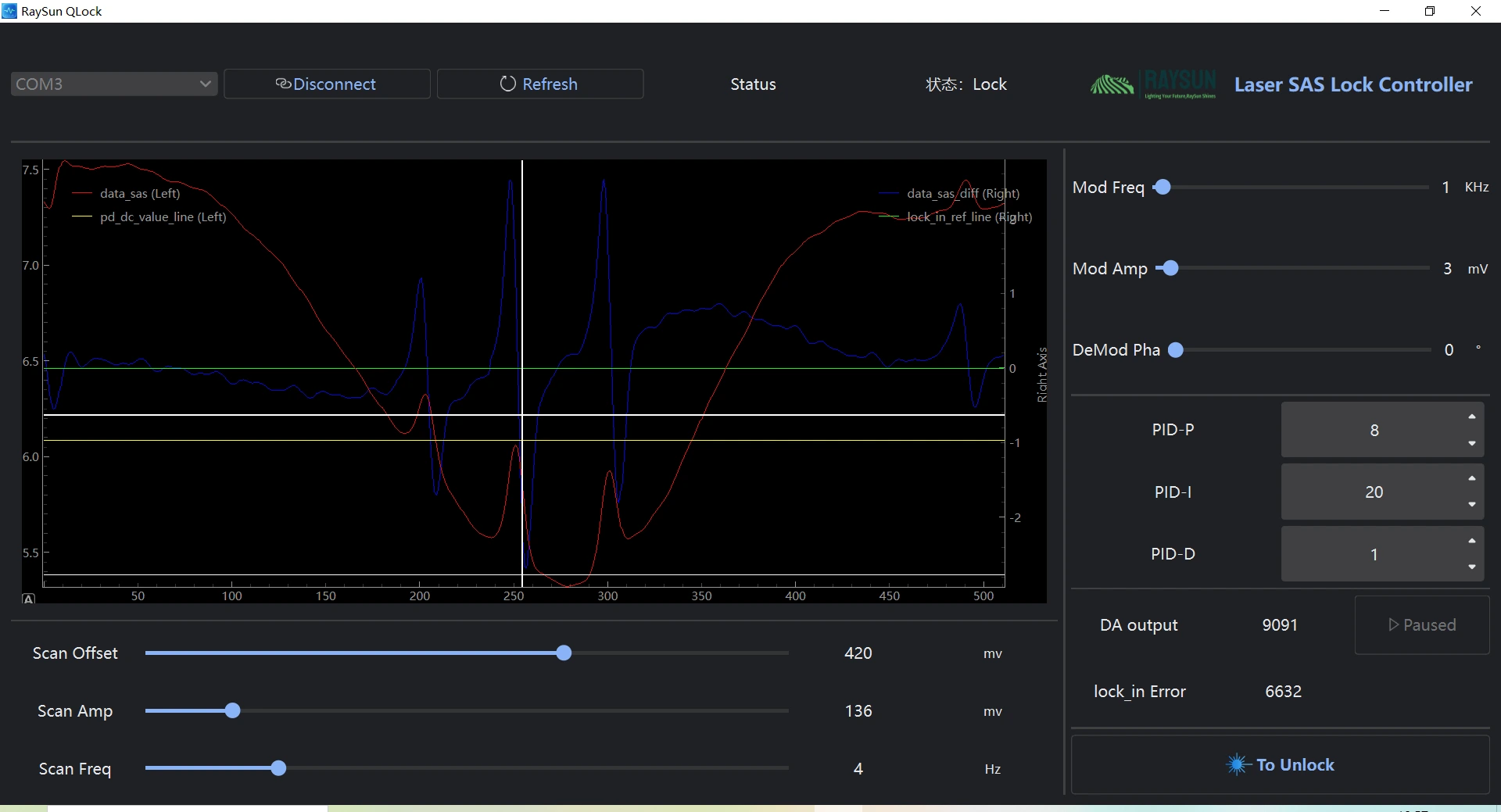This screenshot has height=812, width=1501.
Task: Click the Mod Freq slider handle
Action: pyautogui.click(x=1162, y=187)
